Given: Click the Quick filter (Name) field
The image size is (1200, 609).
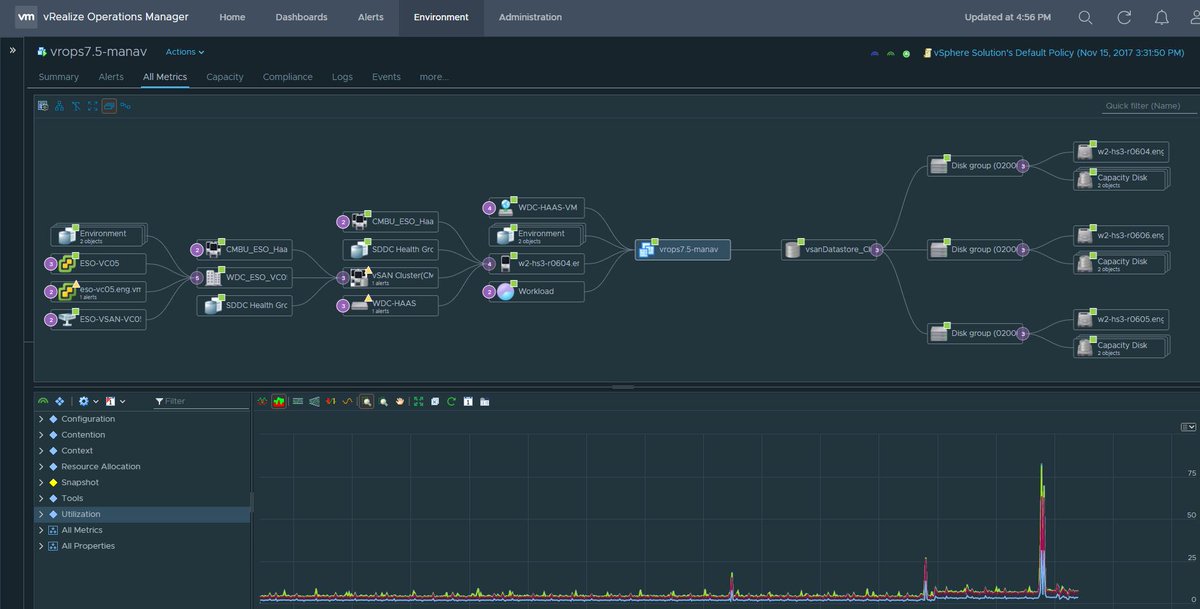Looking at the screenshot, I should coord(1148,106).
